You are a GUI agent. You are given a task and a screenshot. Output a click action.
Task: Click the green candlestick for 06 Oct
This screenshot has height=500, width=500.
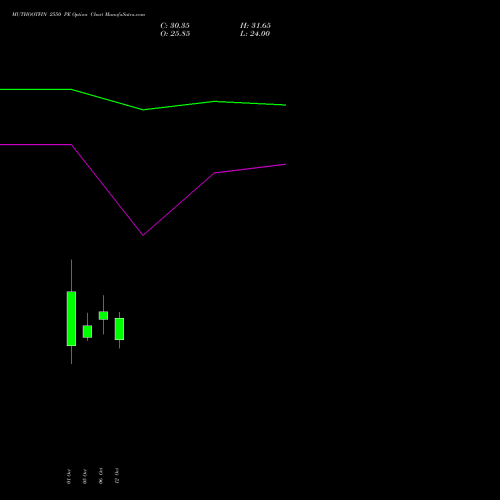pyautogui.click(x=103, y=315)
